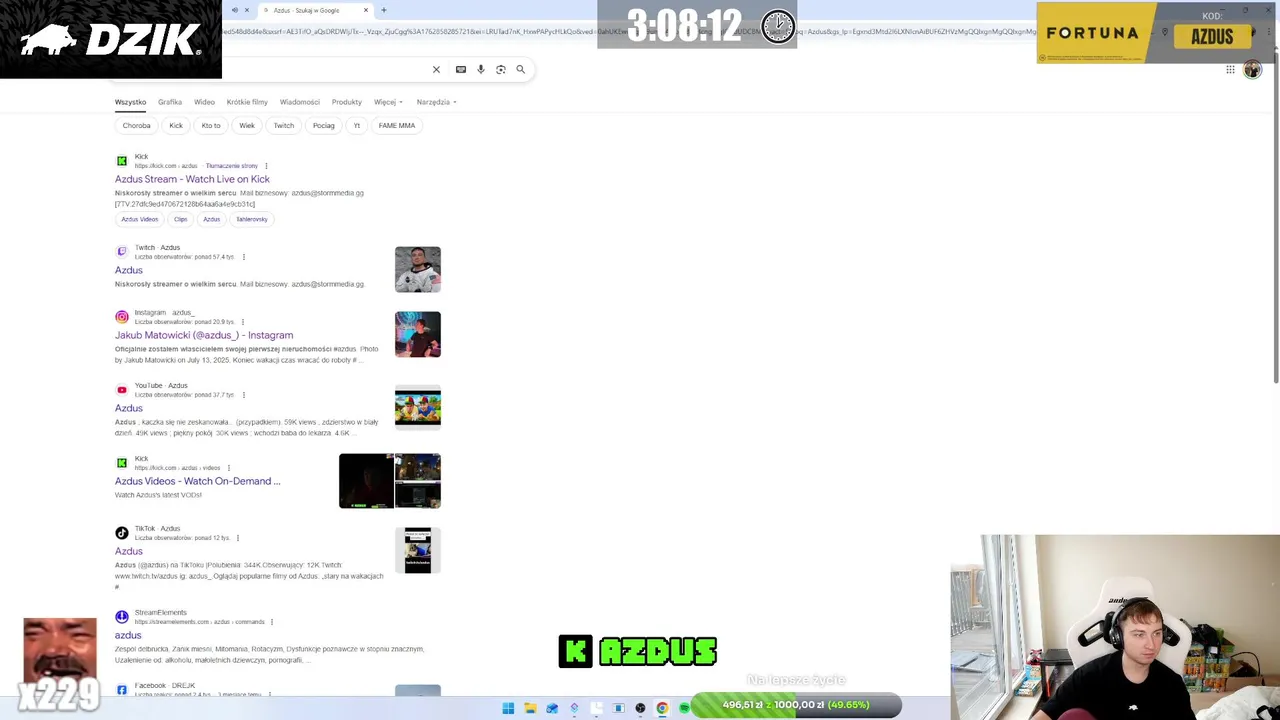Select the Pociąg suggestion chip

tap(323, 126)
